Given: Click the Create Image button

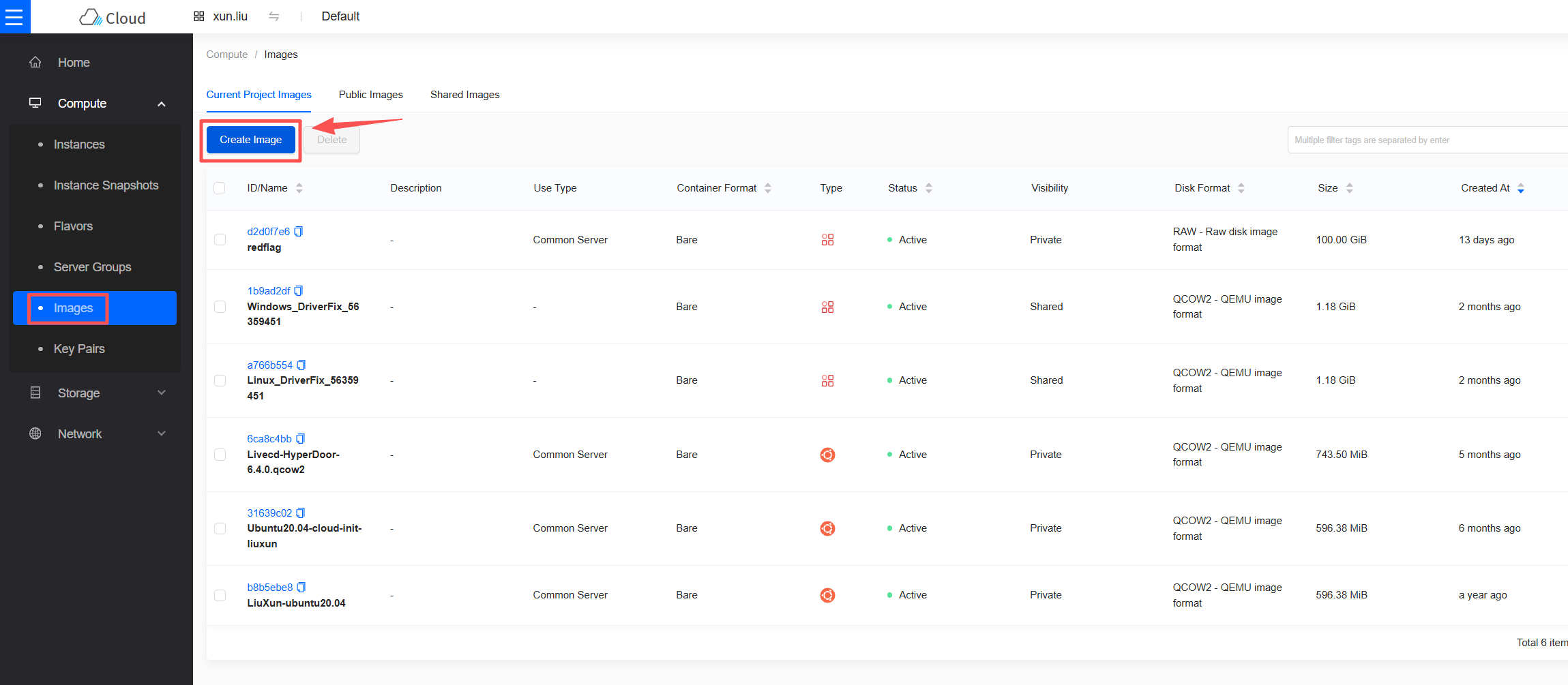Looking at the screenshot, I should click(250, 139).
